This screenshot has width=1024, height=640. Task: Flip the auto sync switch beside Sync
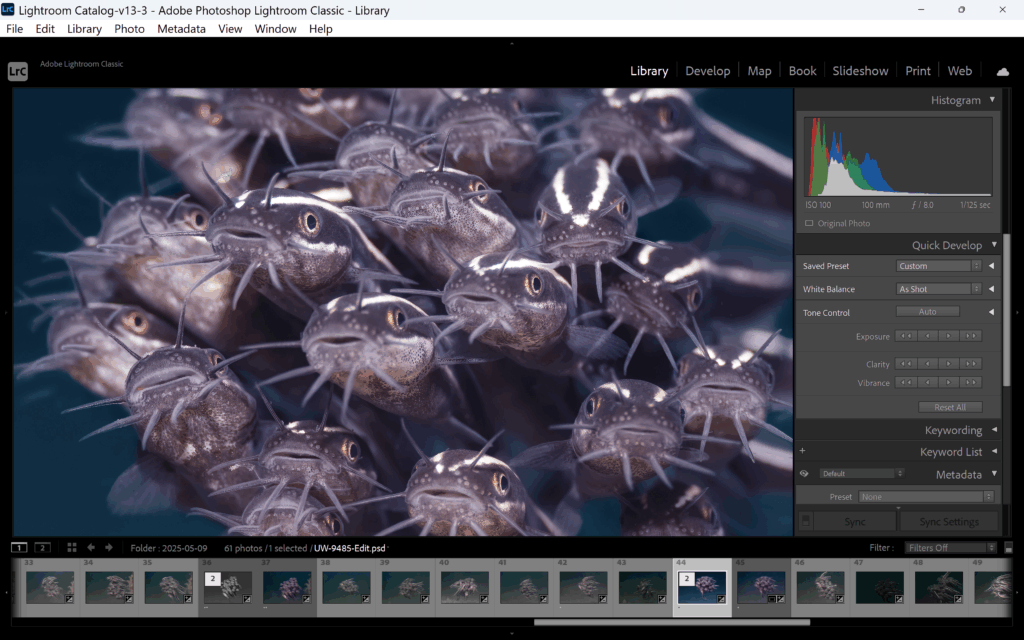pos(806,521)
